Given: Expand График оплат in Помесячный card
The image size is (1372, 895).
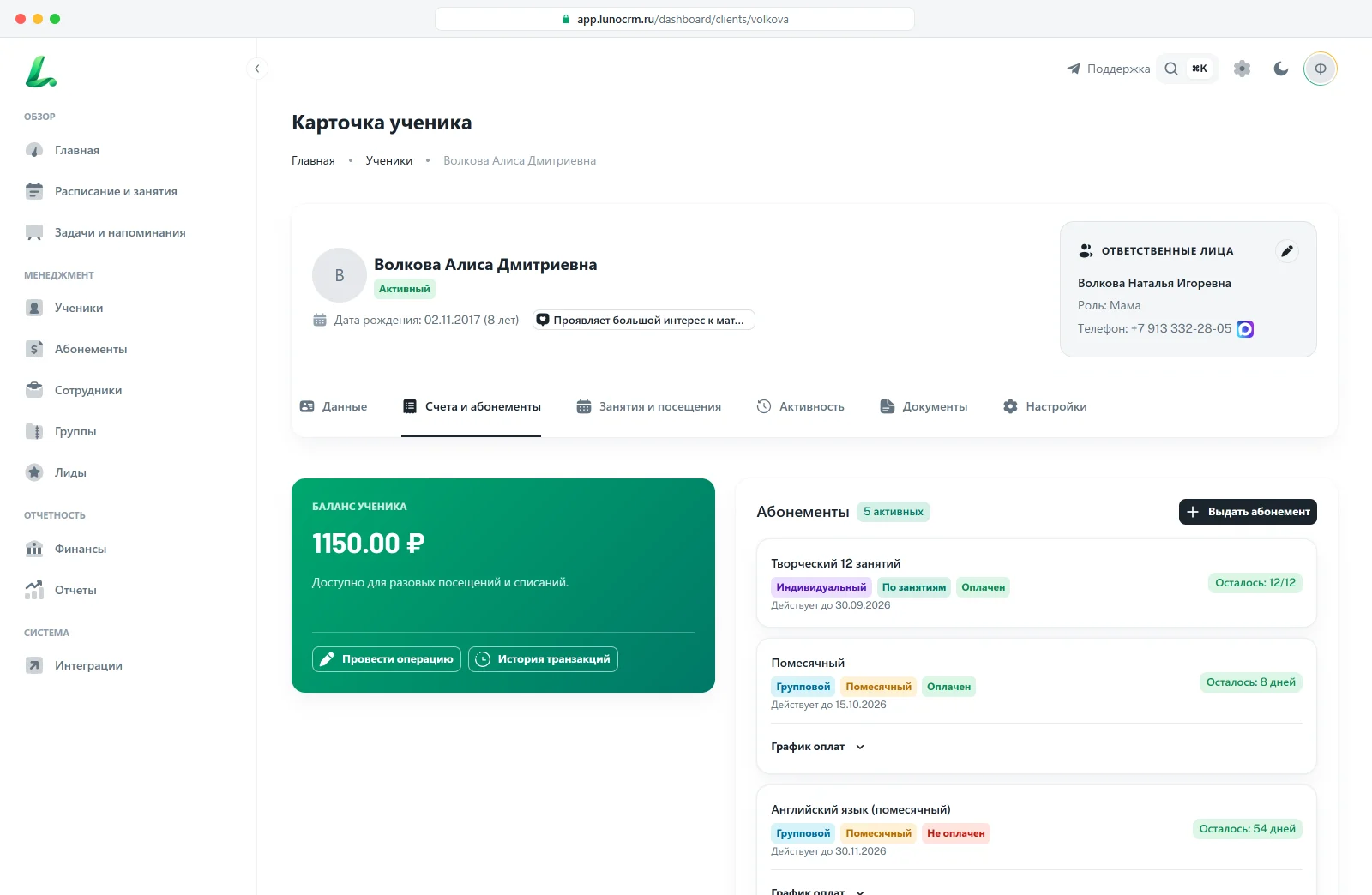Looking at the screenshot, I should pos(818,747).
